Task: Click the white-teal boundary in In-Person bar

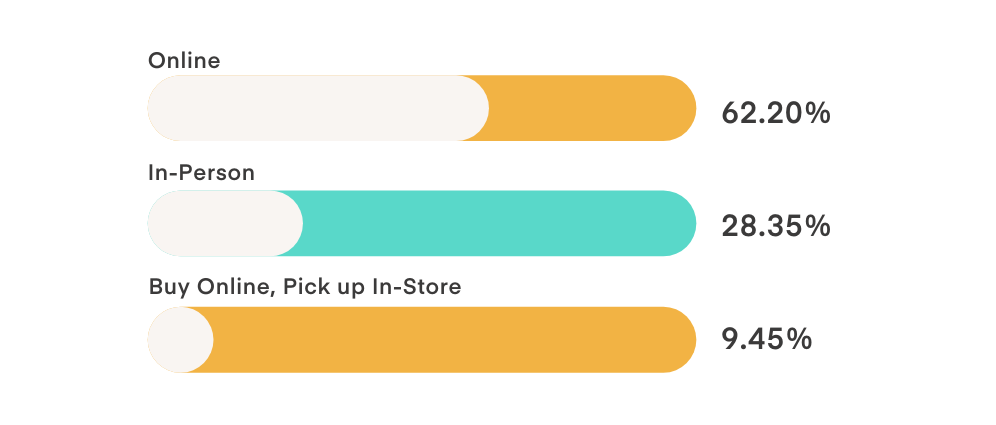Action: 301,223
